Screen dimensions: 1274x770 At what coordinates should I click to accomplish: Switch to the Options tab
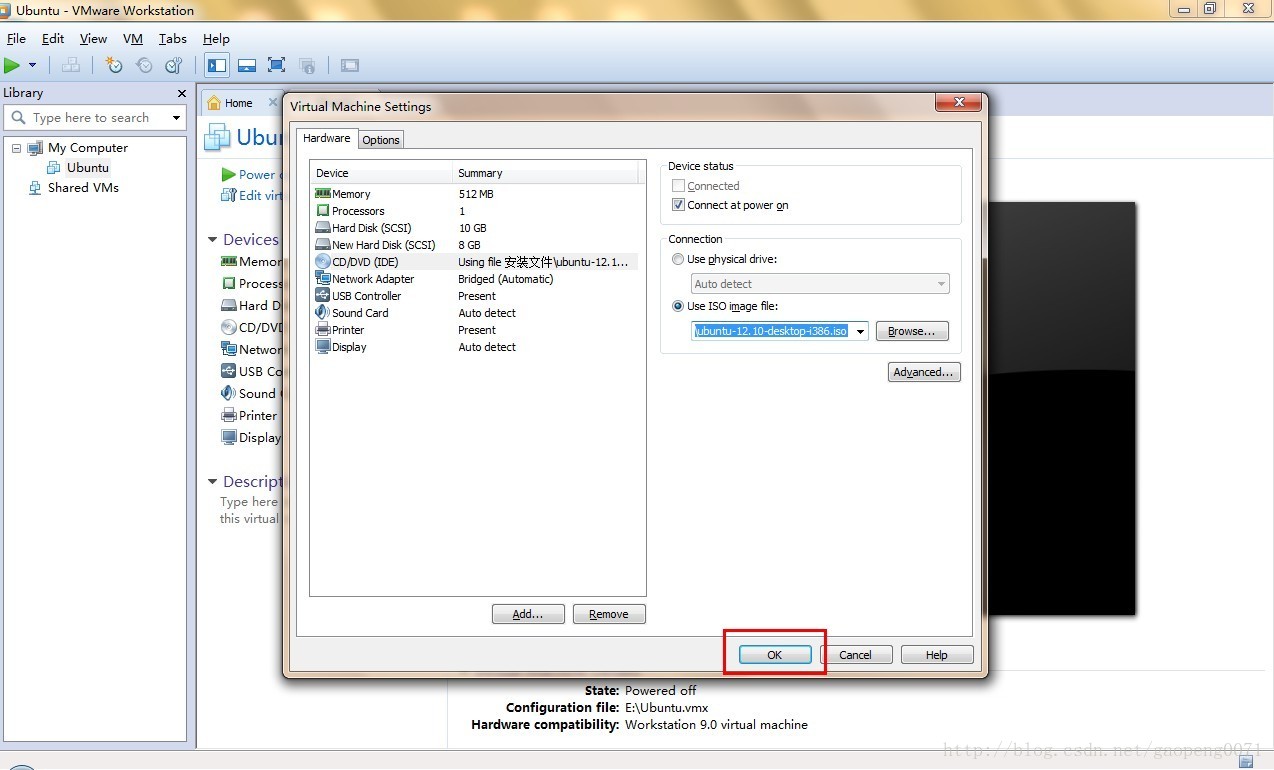pyautogui.click(x=381, y=140)
